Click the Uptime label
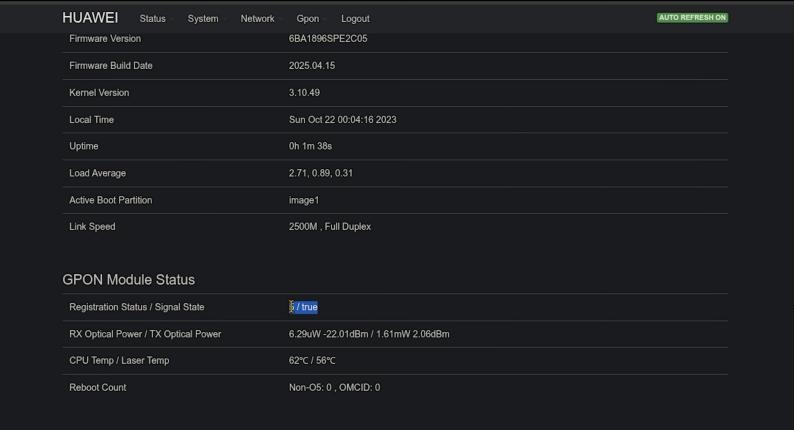The image size is (794, 430). pos(84,146)
